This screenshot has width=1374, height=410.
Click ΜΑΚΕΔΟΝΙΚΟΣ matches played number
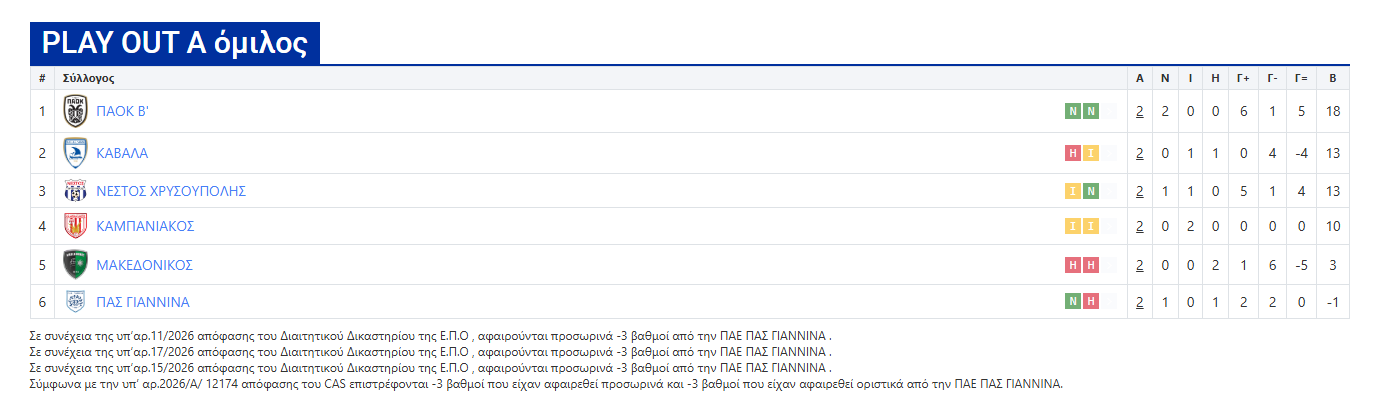click(x=1139, y=265)
